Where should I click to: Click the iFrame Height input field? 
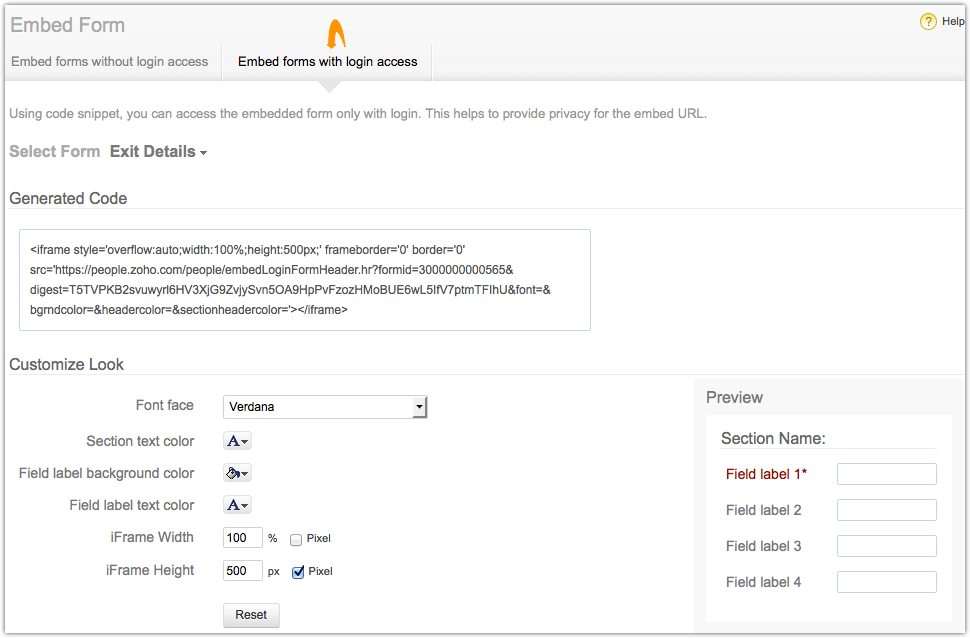[242, 571]
